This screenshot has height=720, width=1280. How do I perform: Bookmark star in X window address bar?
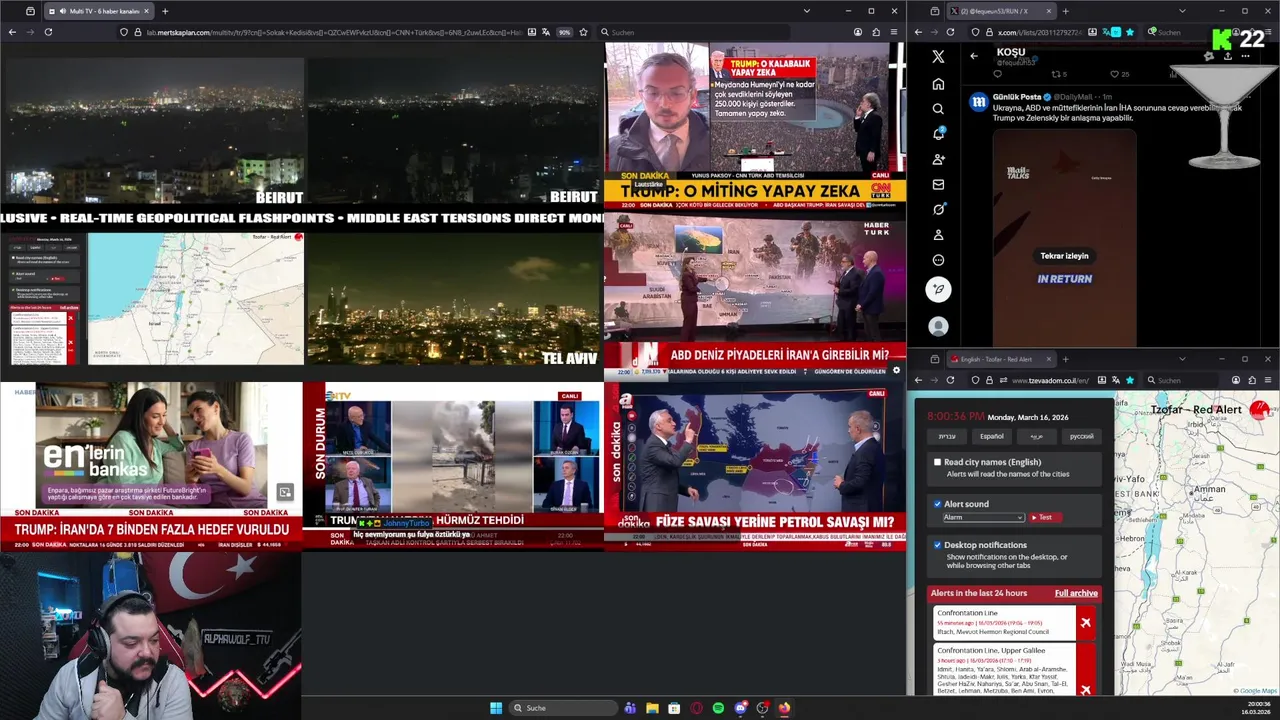tap(1130, 32)
